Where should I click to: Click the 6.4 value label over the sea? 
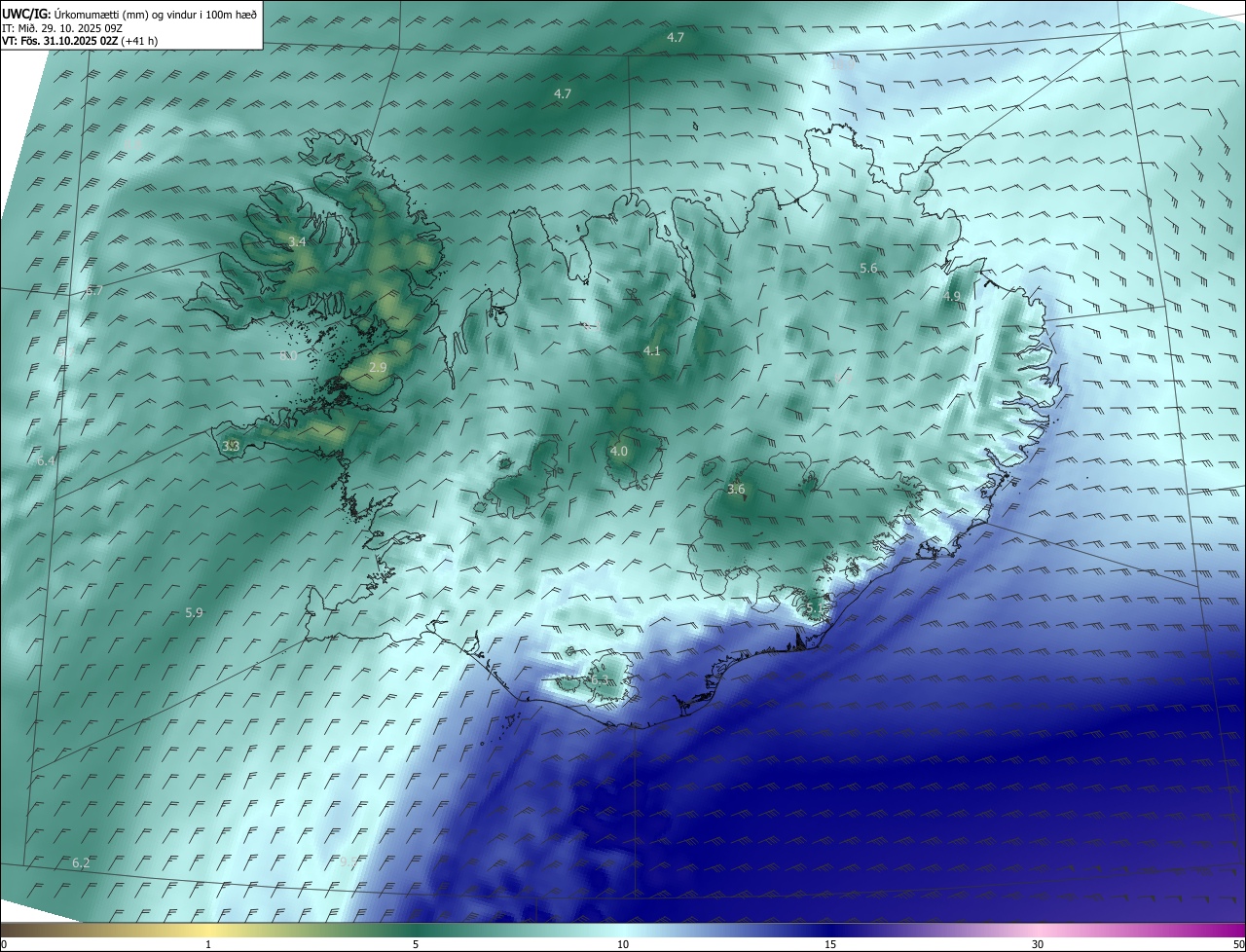(x=47, y=460)
